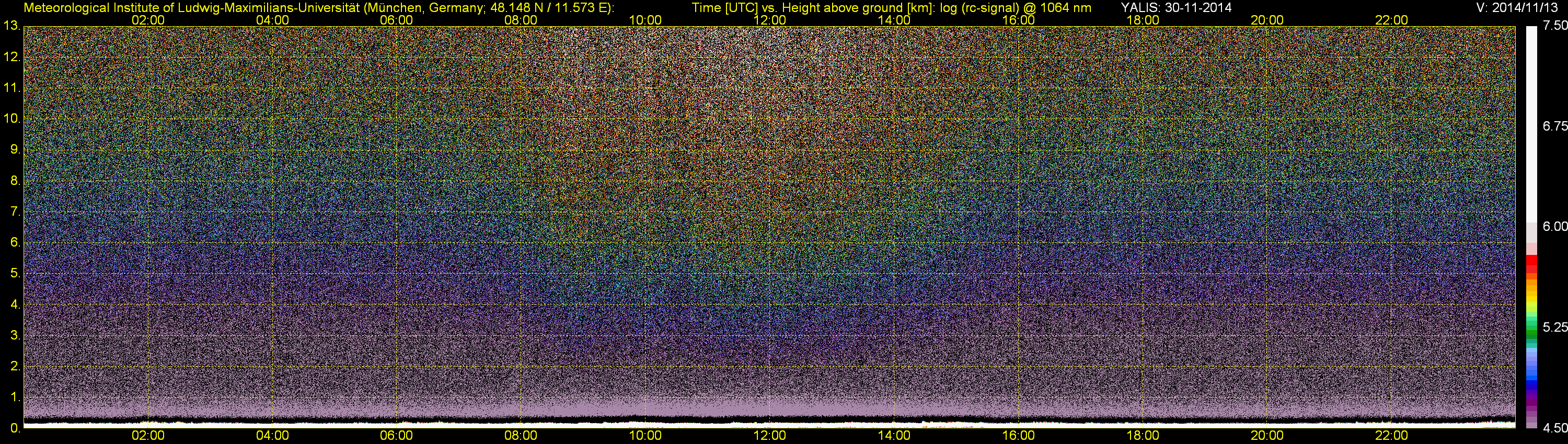Click the '20:00' label on the lower time axis
1568x444 pixels.
pos(1267,436)
